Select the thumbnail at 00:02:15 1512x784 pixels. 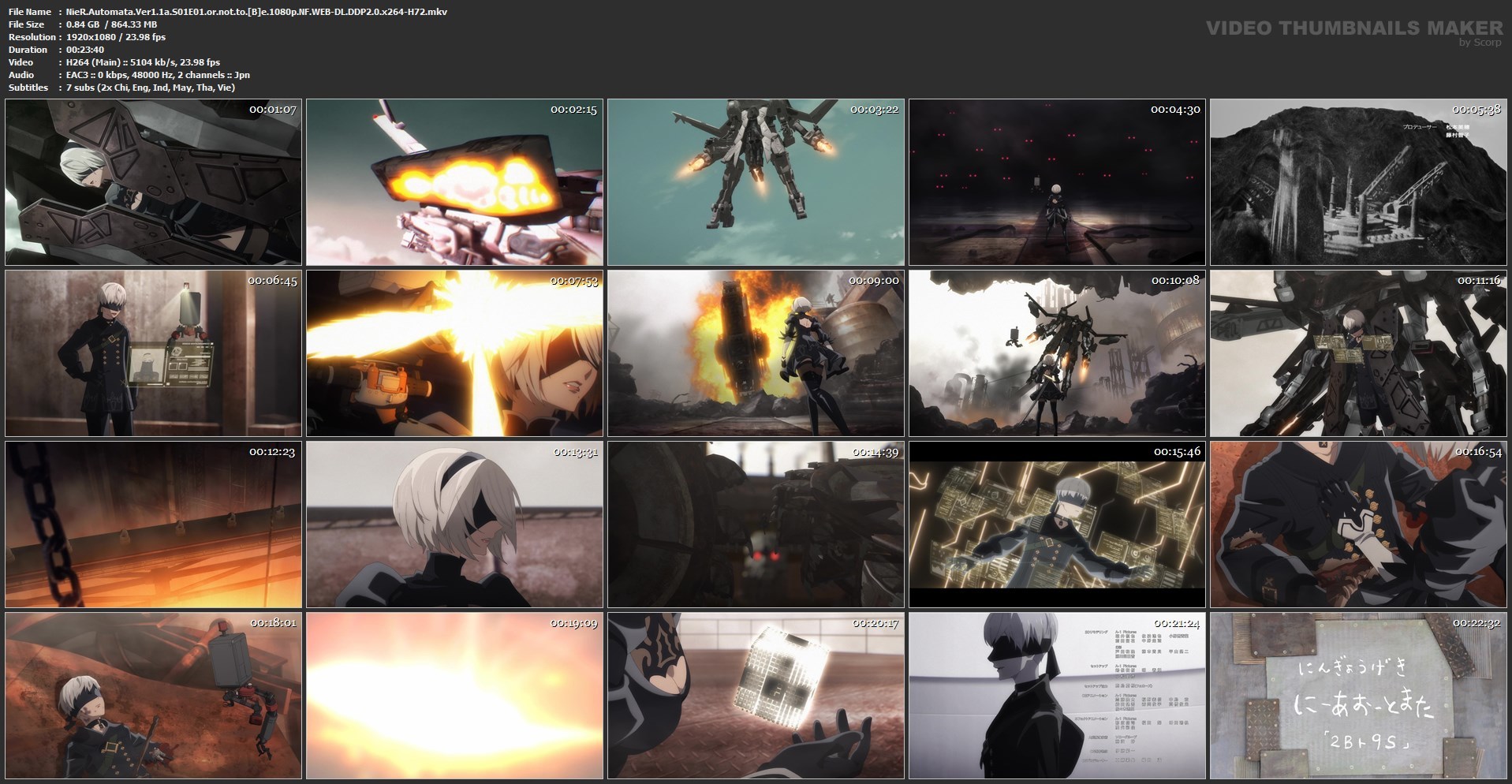click(455, 182)
